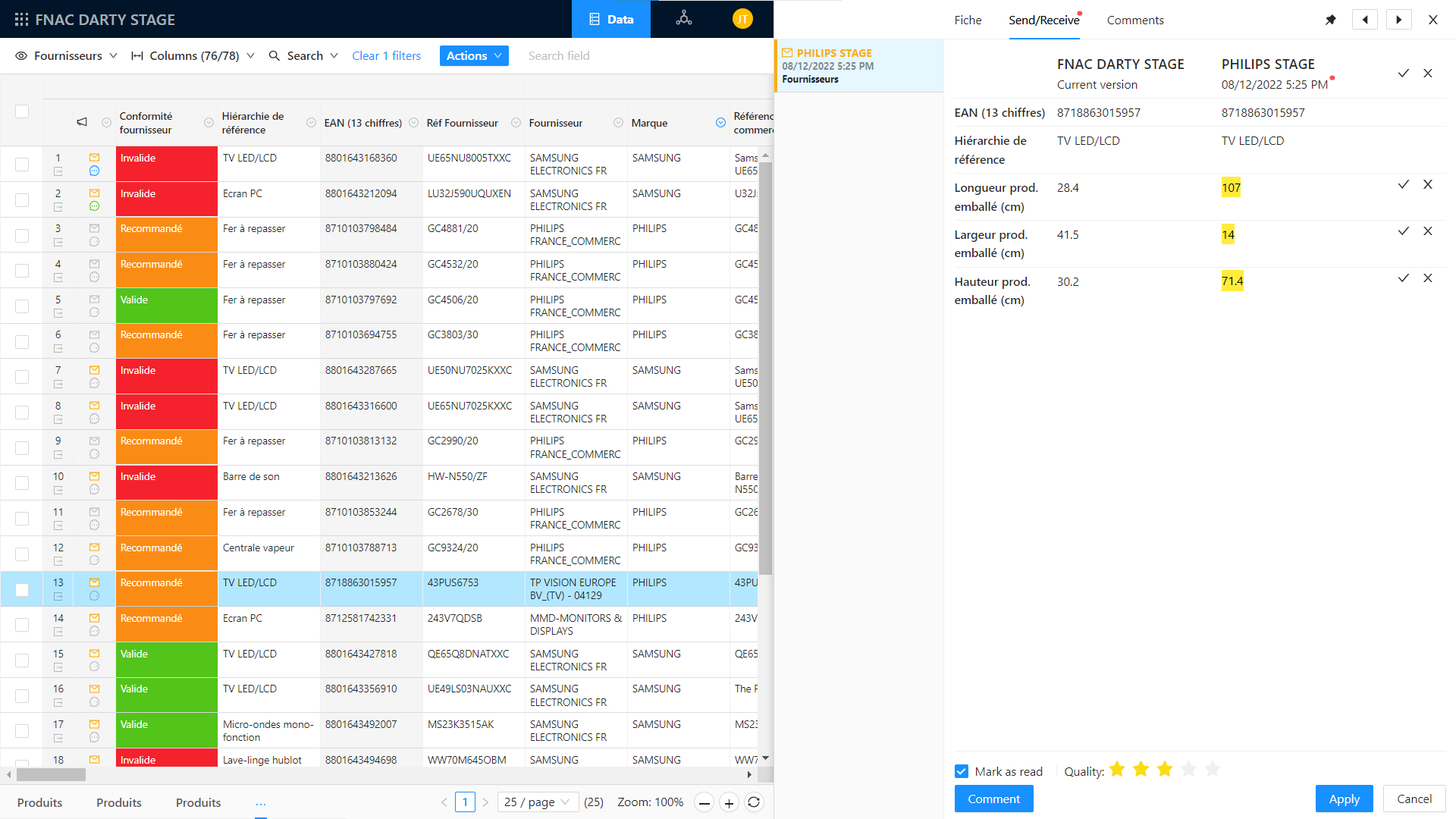Image resolution: width=1456 pixels, height=819 pixels.
Task: Accept the Longueur prod. emballé value
Action: 1403,185
